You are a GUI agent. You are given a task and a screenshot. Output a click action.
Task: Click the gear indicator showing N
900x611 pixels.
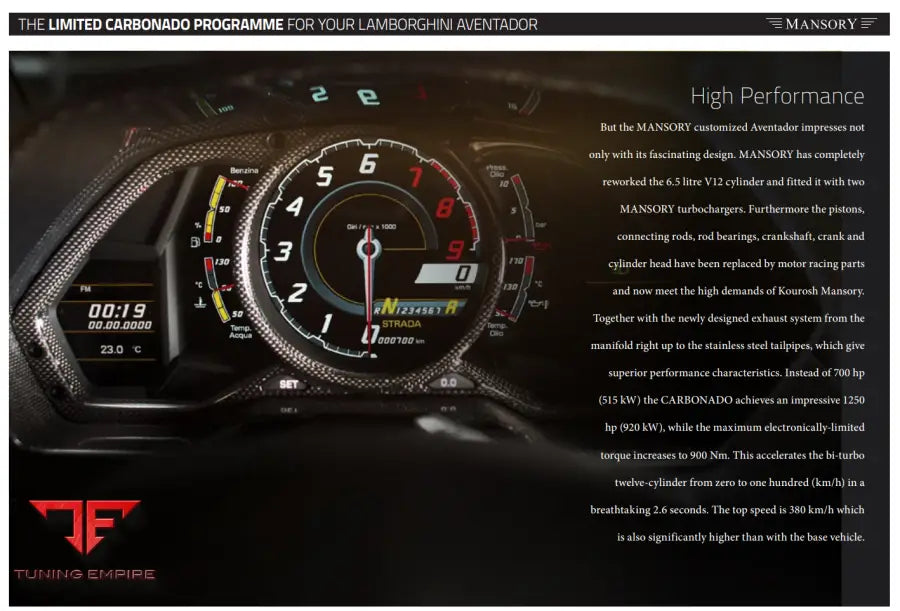[389, 307]
